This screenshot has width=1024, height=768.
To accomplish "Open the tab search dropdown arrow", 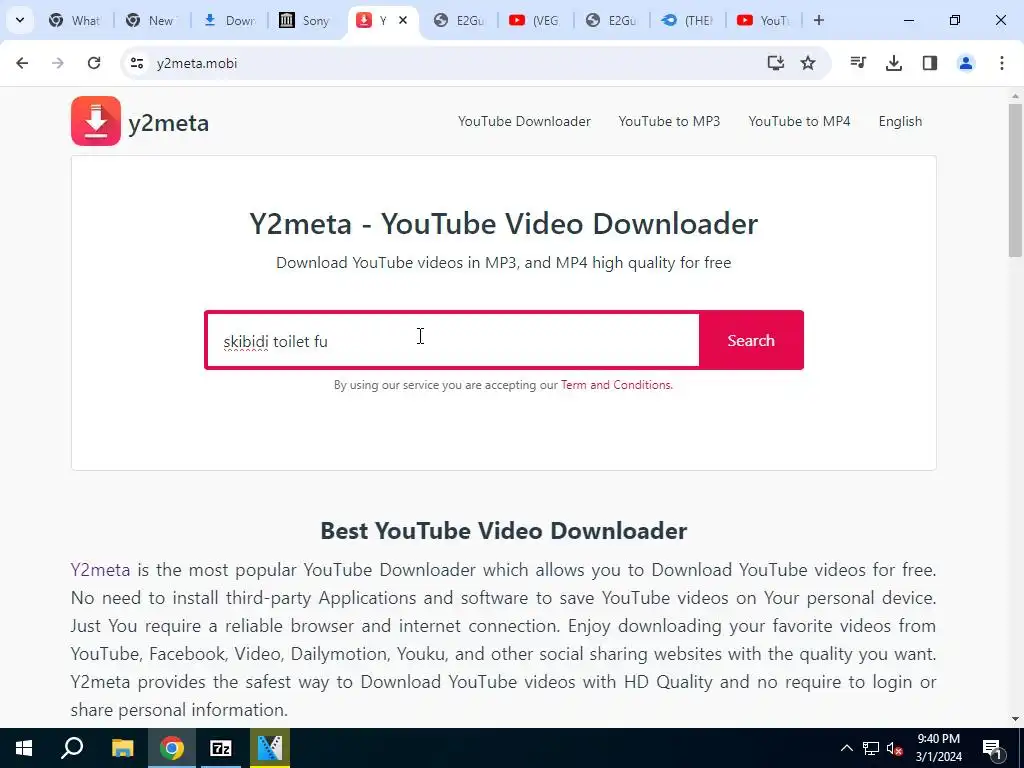I will [x=20, y=20].
